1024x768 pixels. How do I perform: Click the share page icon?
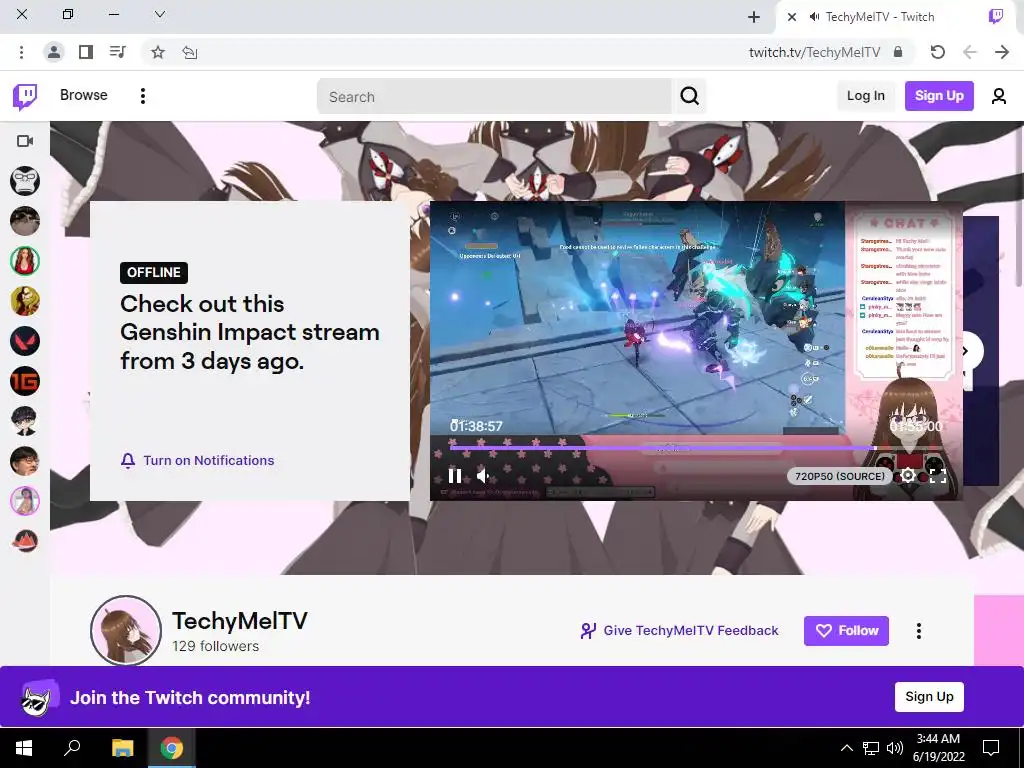tap(190, 52)
